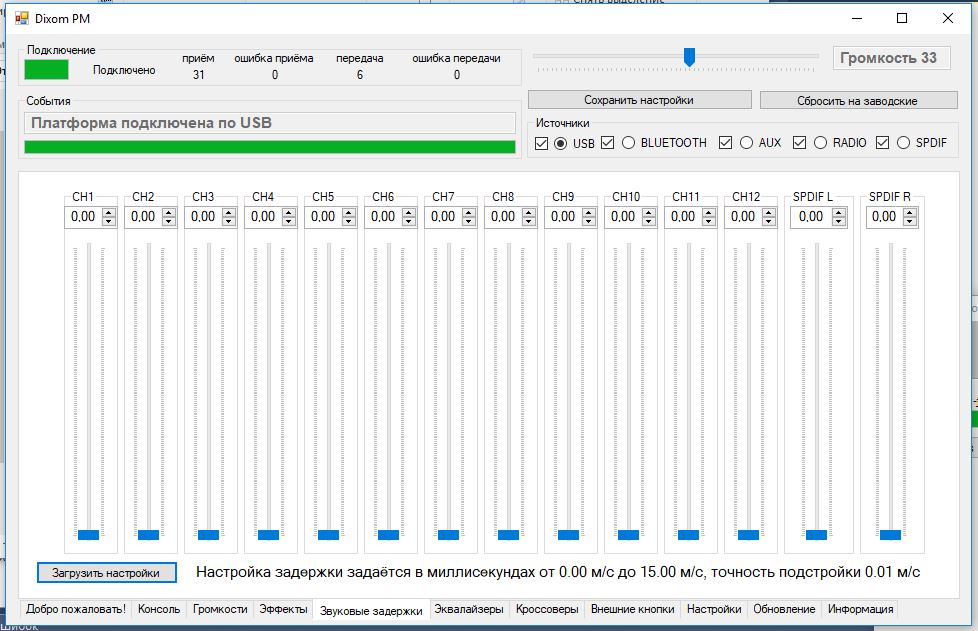Increase SPDIF R delay with the up arrow
The width and height of the screenshot is (978, 631).
[x=908, y=212]
